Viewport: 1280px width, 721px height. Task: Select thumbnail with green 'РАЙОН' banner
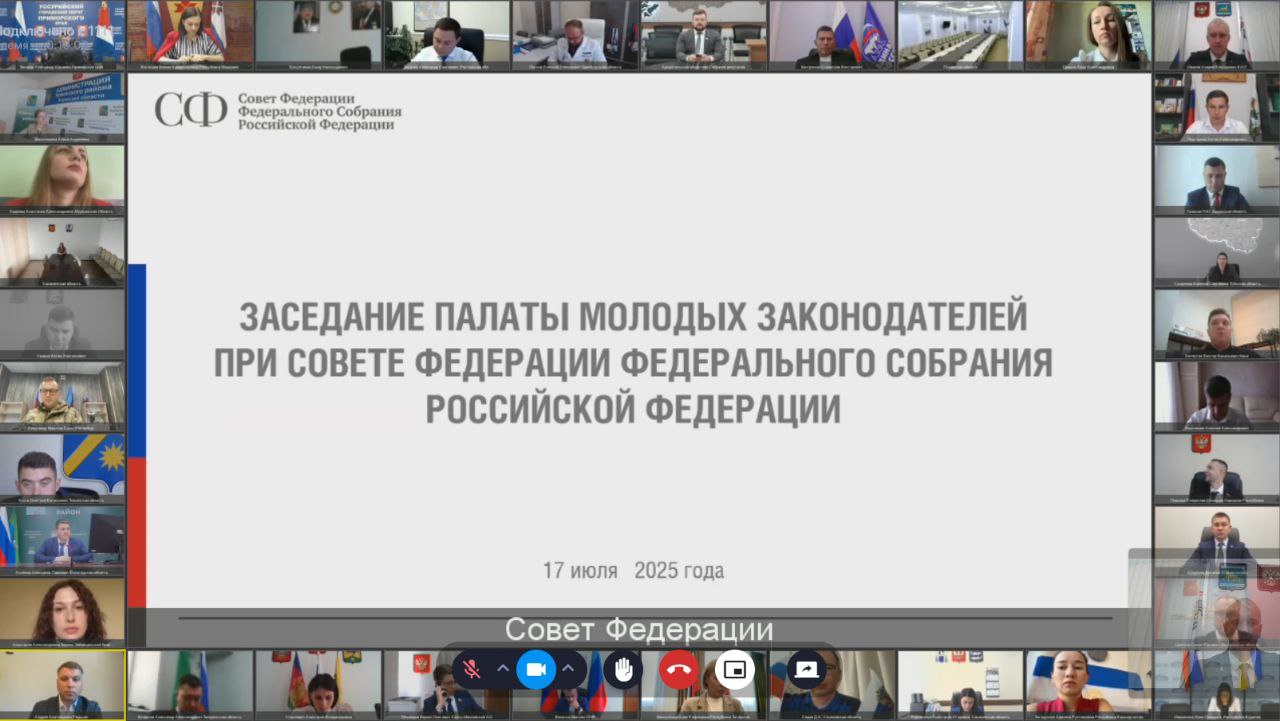click(x=62, y=539)
